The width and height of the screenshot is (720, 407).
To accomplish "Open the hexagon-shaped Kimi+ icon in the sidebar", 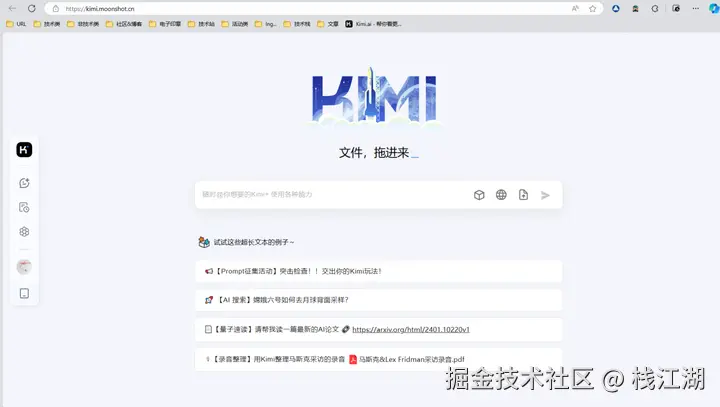I will pos(24,232).
